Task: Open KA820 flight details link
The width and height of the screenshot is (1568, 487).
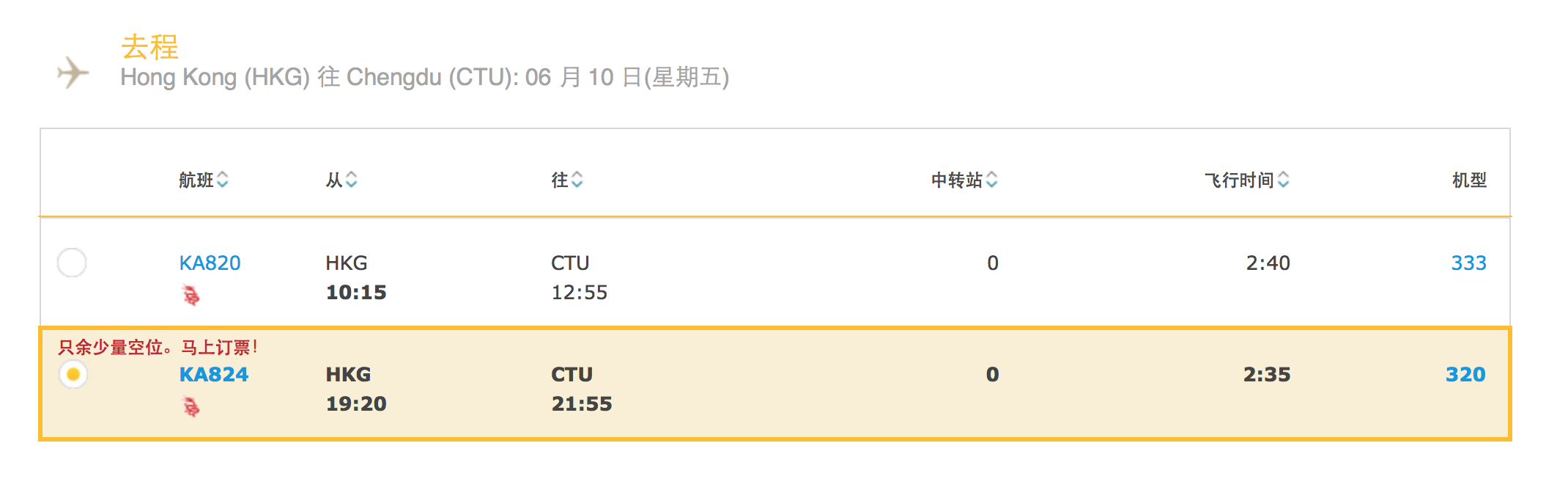Action: (x=210, y=263)
